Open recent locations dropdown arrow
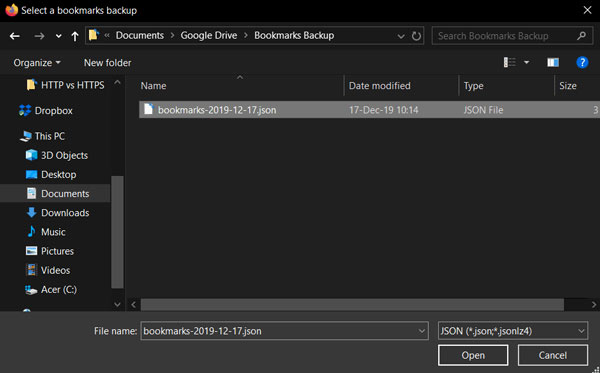Screen dimensions: 600x373 [x=58, y=36]
